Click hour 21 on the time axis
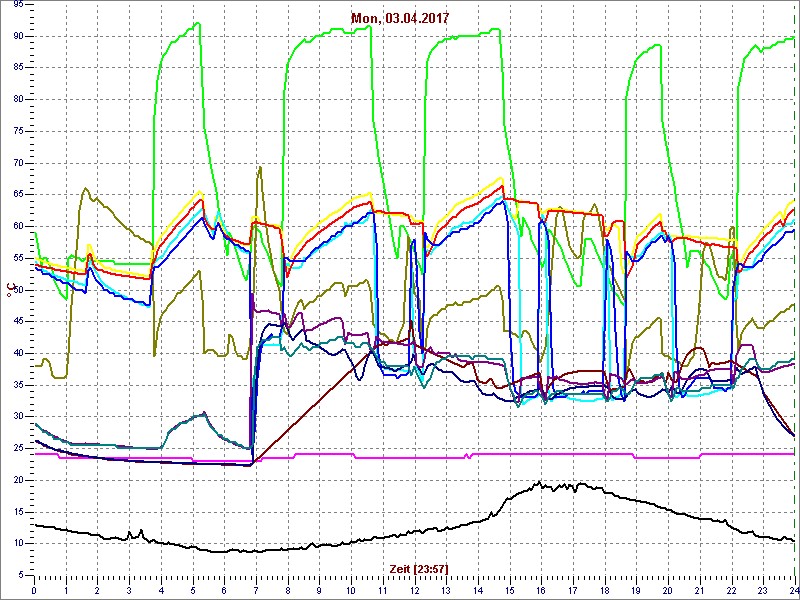Viewport: 800px width, 600px height. 700,591
